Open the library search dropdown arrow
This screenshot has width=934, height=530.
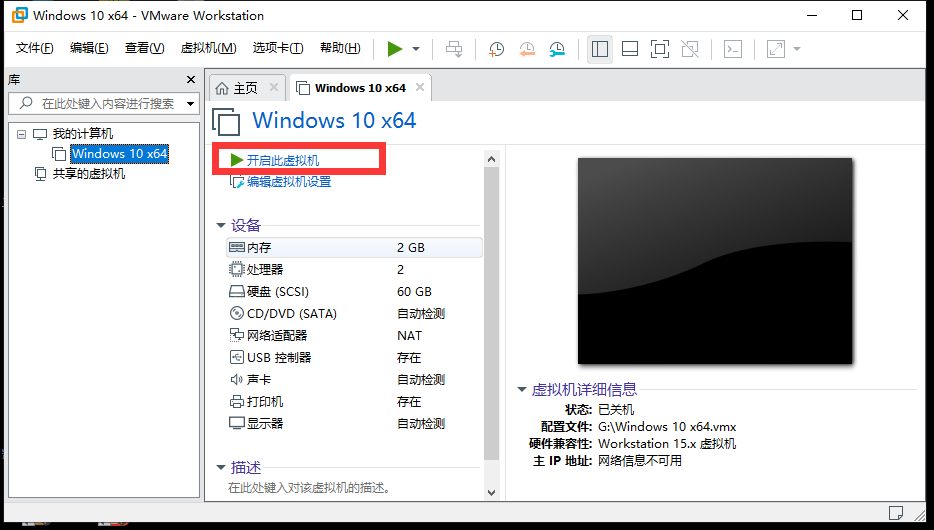pyautogui.click(x=191, y=104)
